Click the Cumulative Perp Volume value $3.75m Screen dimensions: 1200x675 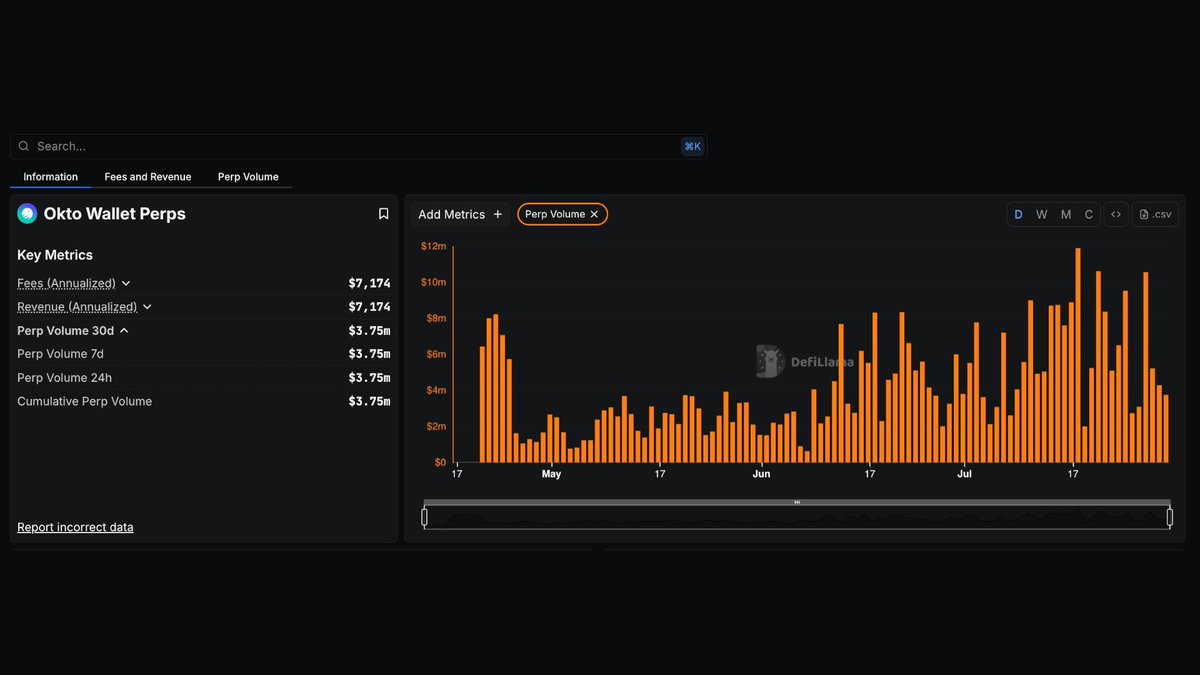[369, 401]
